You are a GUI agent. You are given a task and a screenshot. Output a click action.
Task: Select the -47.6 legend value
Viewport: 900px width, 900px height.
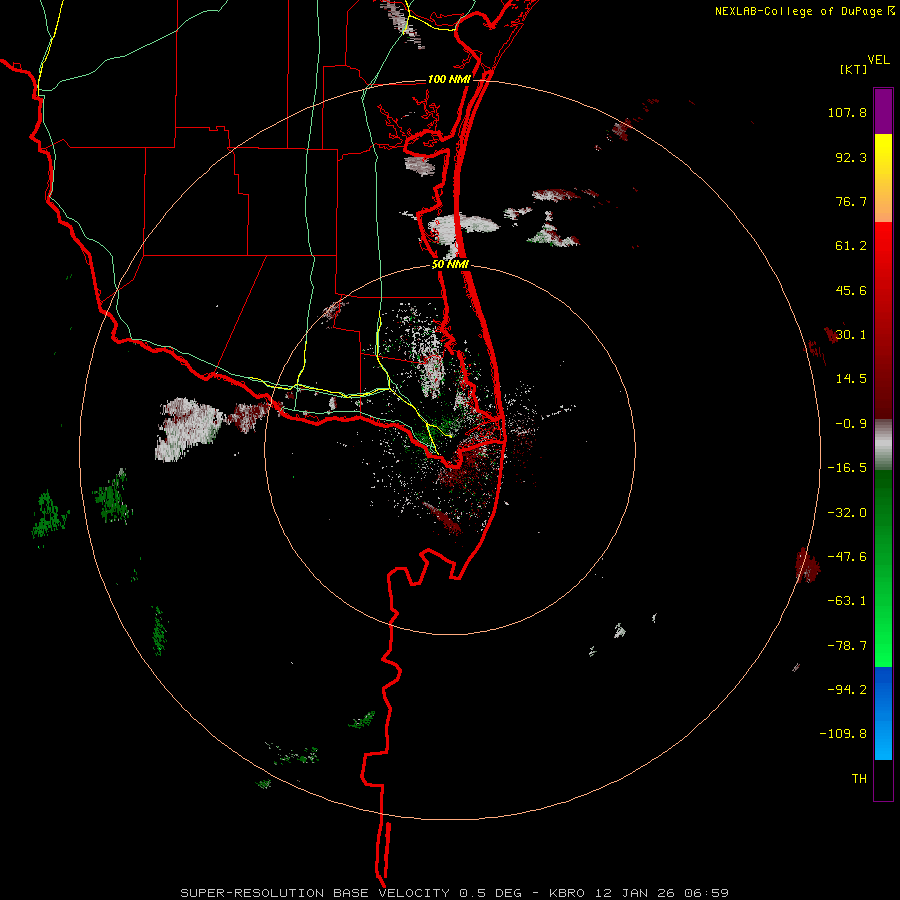pos(847,557)
